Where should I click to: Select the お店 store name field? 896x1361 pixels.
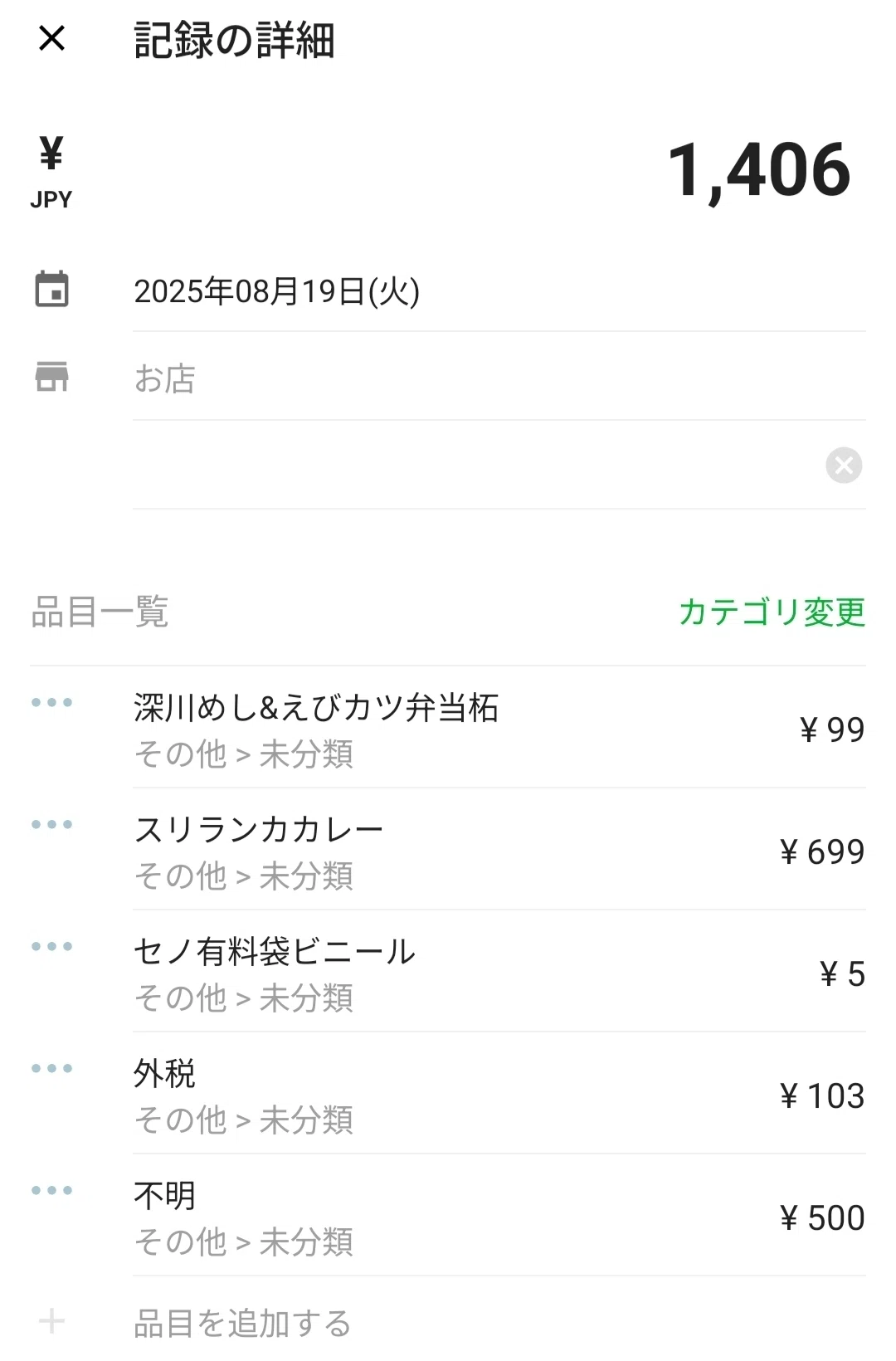499,378
